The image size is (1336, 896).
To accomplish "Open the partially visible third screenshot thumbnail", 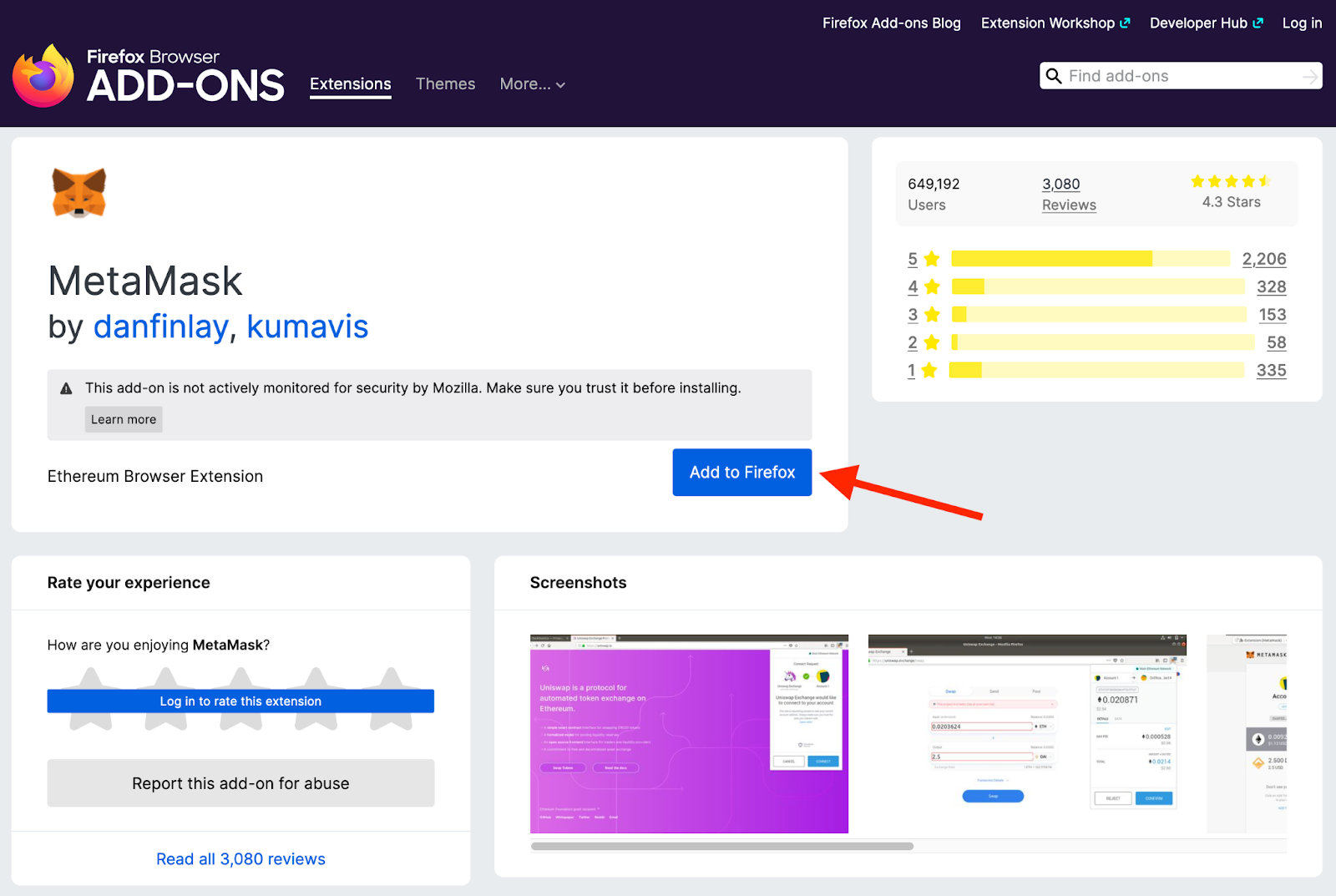I will click(x=1247, y=734).
